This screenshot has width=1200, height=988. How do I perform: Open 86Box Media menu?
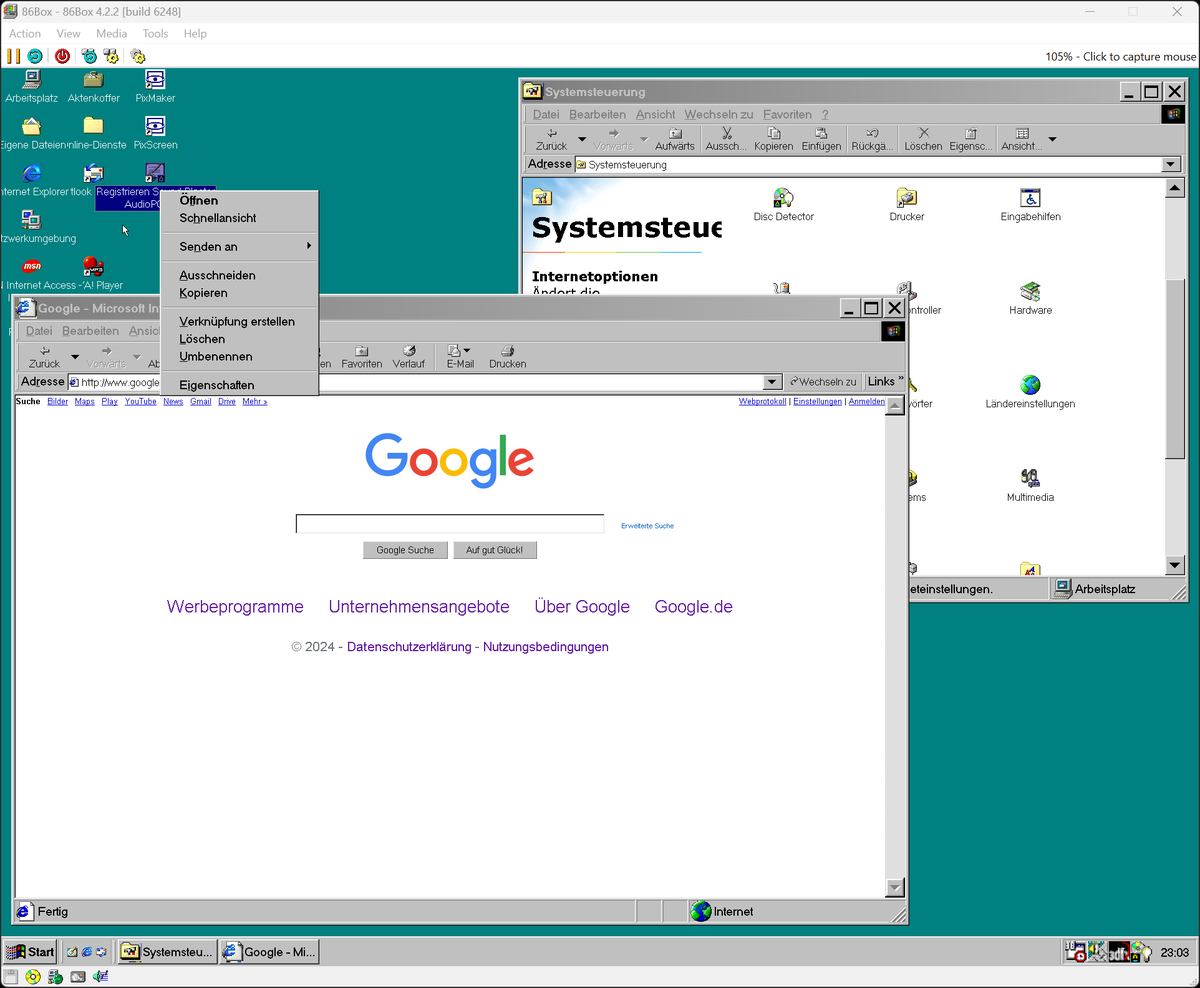(x=111, y=33)
